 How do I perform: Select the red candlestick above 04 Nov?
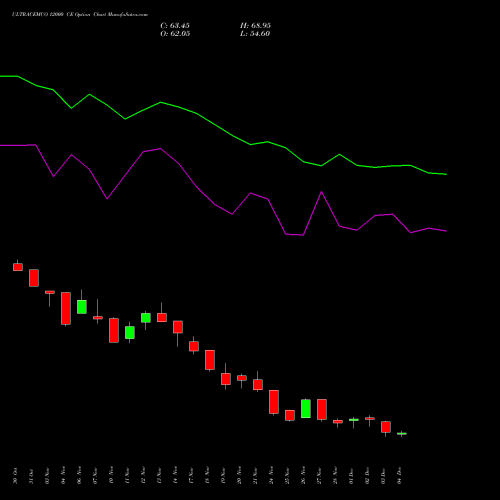(x=66, y=308)
